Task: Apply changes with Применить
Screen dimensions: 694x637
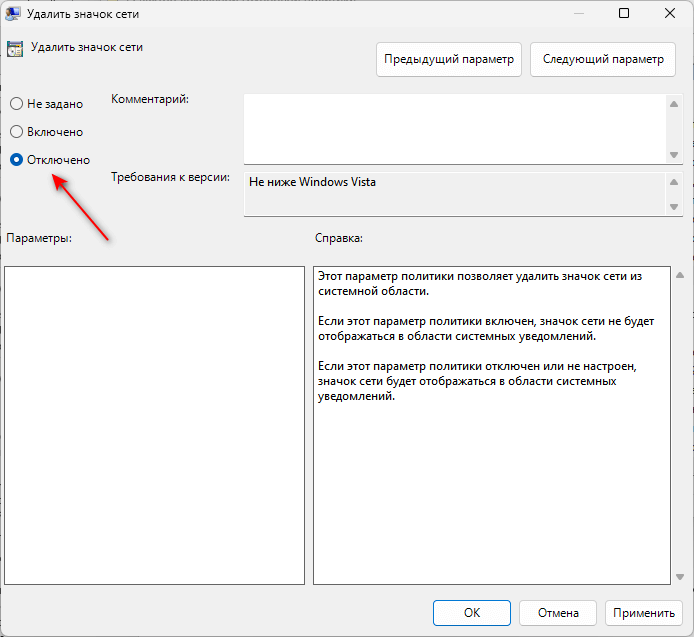Action: click(643, 613)
